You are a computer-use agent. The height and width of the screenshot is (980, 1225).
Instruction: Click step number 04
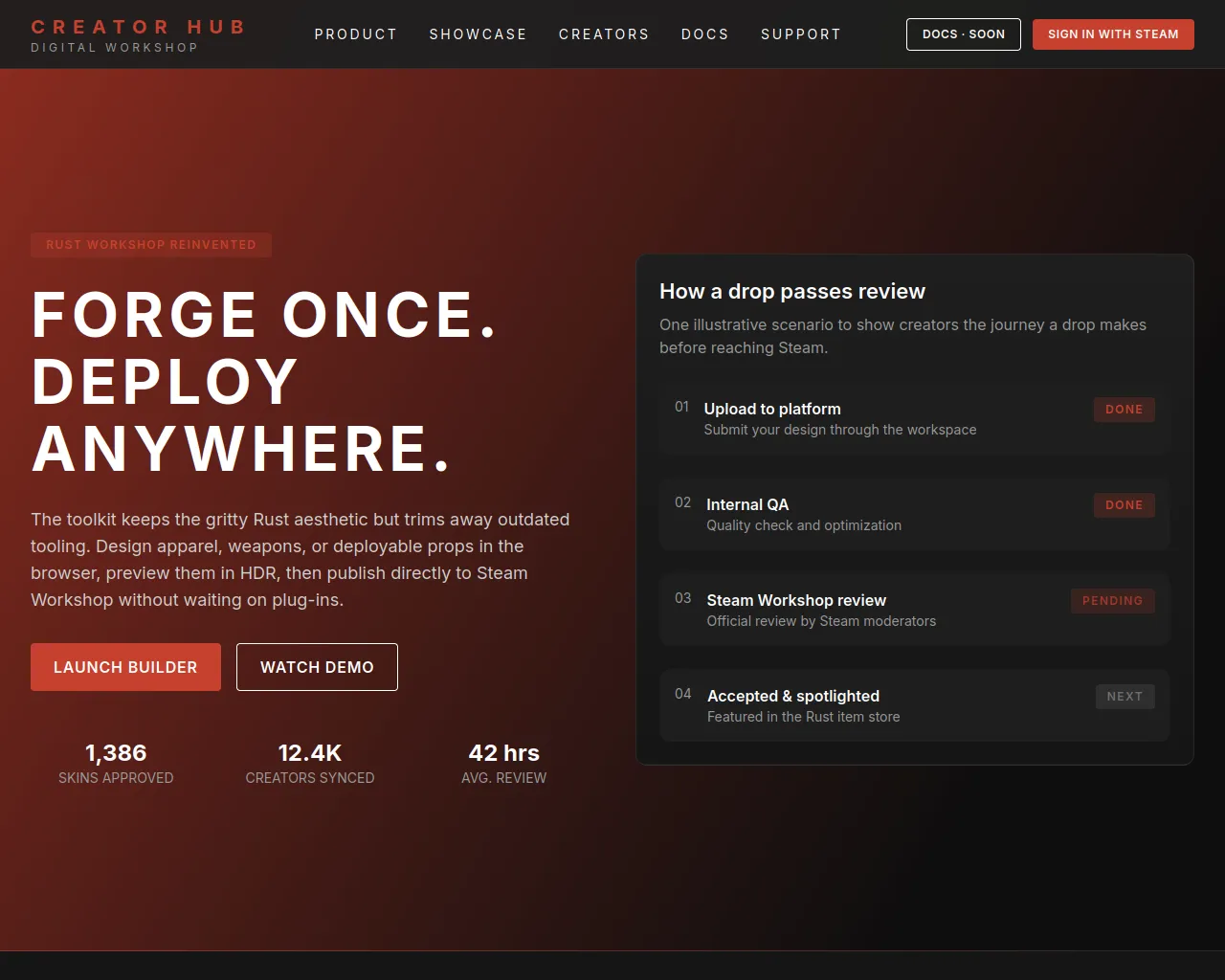pos(683,694)
